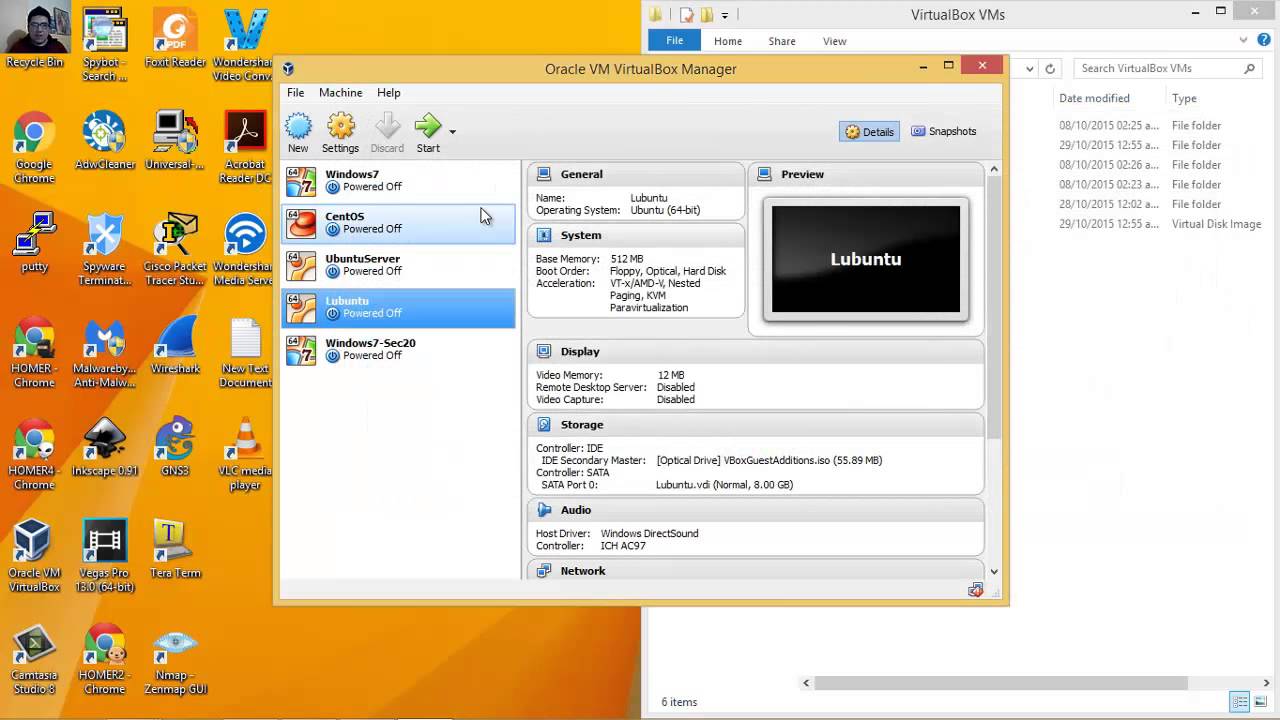Screen dimensions: 1280x720
Task: Click the New virtual machine toolbar icon
Action: pyautogui.click(x=298, y=133)
